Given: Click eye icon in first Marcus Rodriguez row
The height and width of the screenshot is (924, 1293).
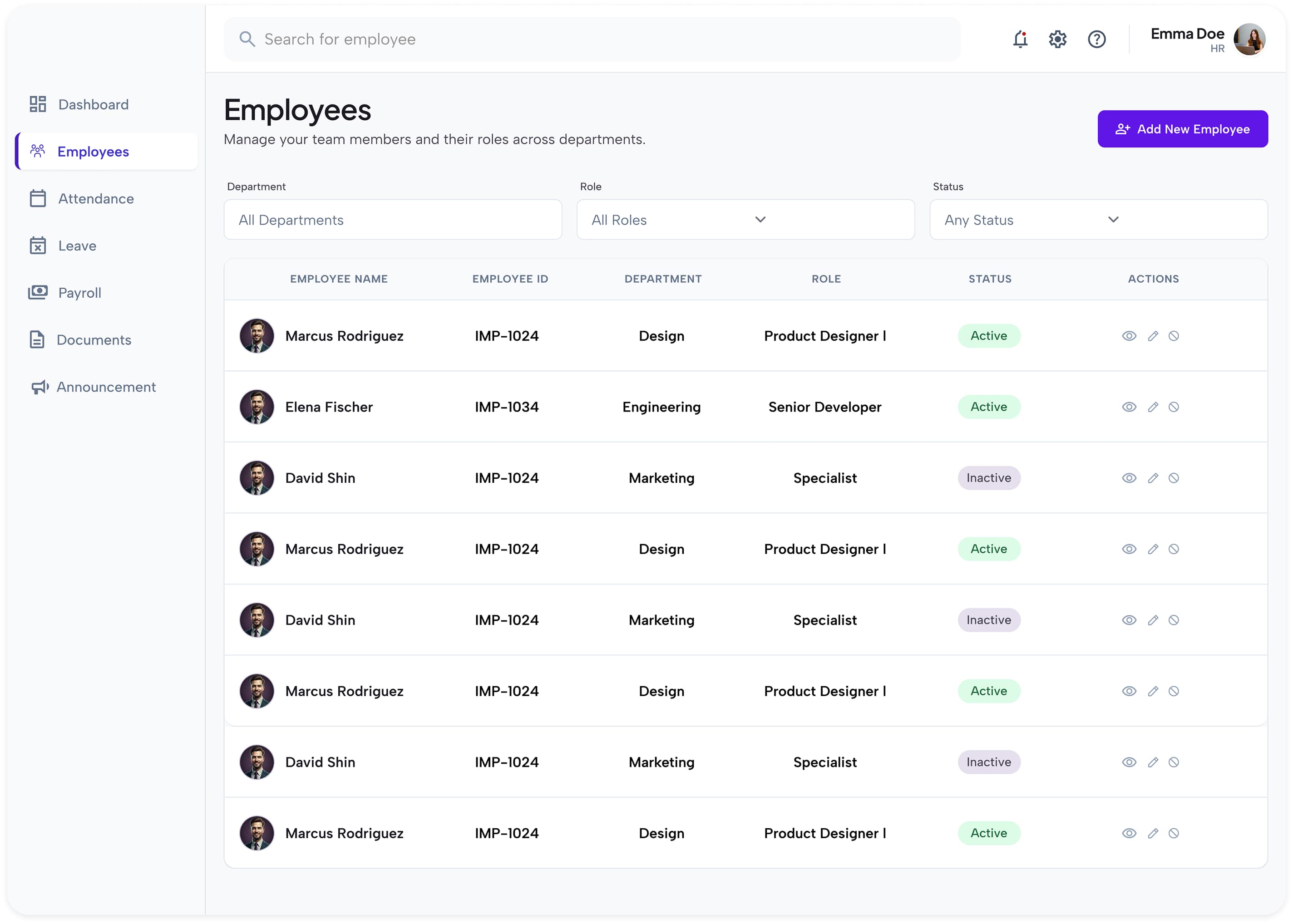Looking at the screenshot, I should [x=1129, y=336].
